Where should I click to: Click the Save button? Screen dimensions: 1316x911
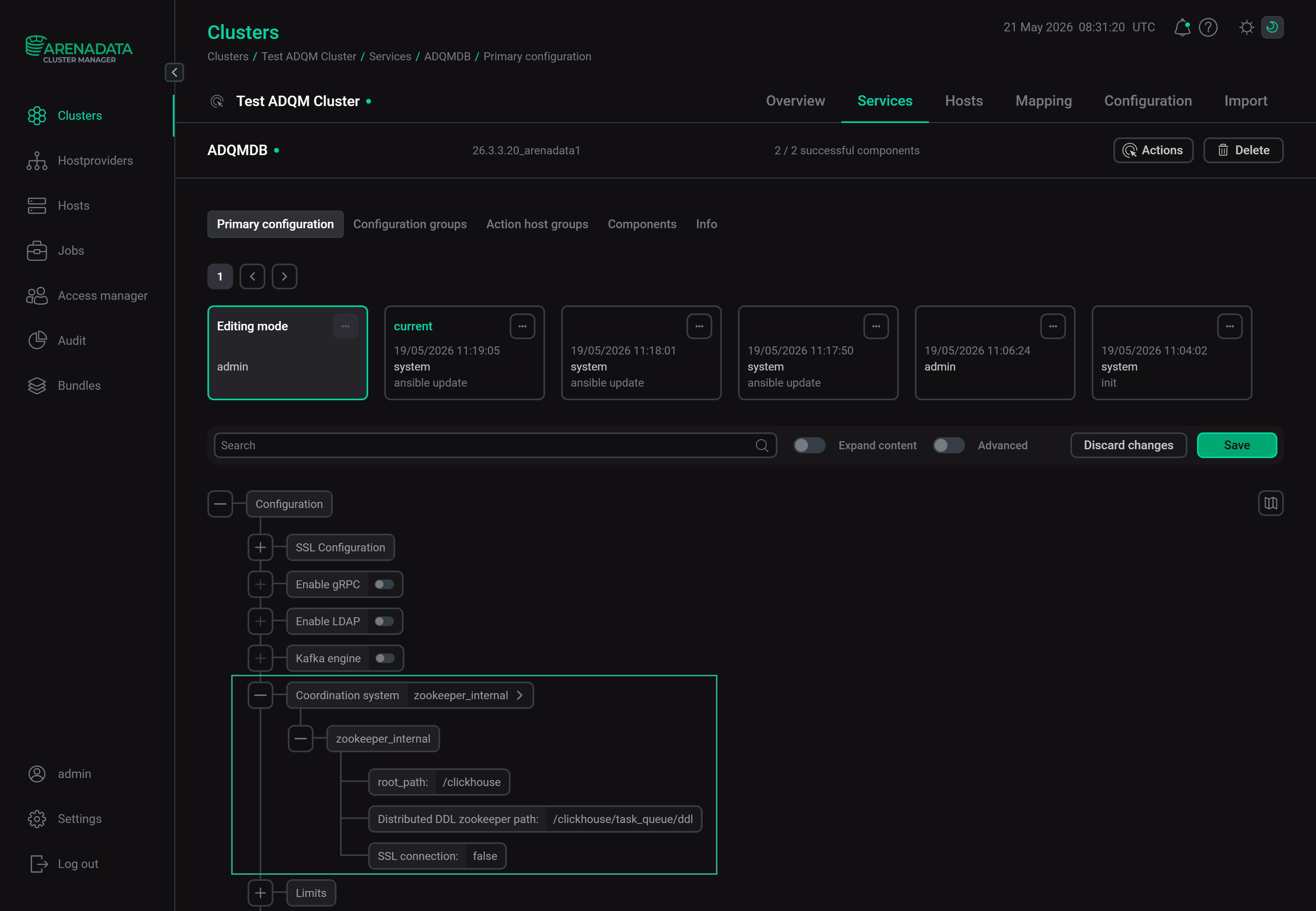click(1237, 445)
